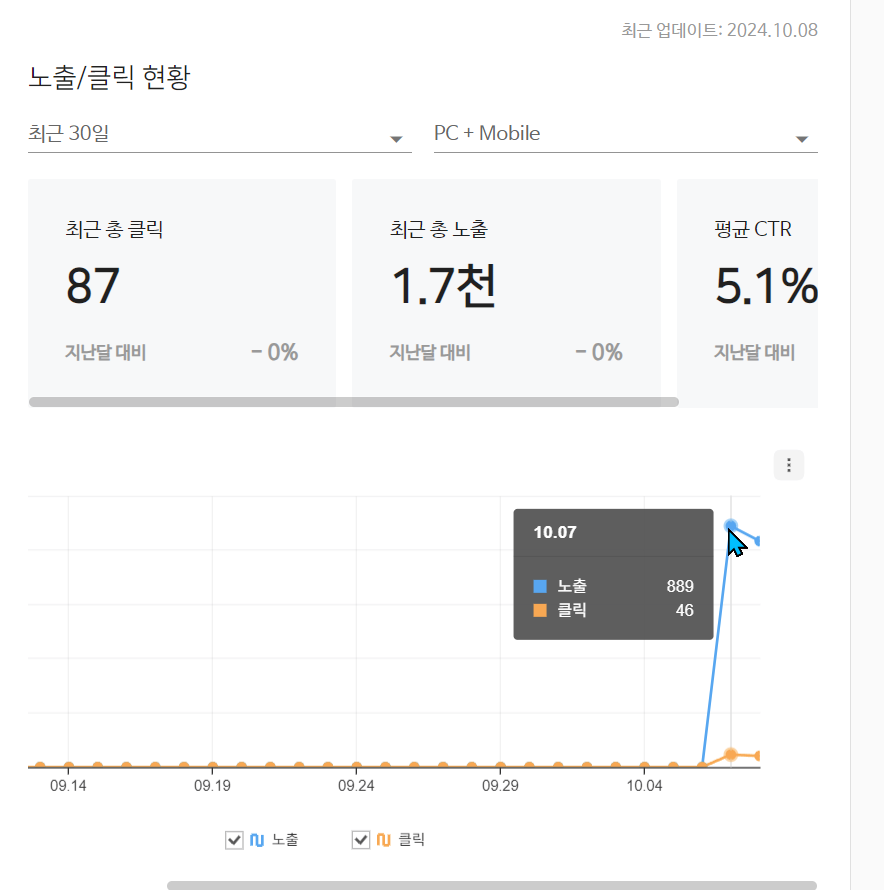Click the 최근 업데이트: 2024.10.08 text
The image size is (884, 890).
(719, 30)
